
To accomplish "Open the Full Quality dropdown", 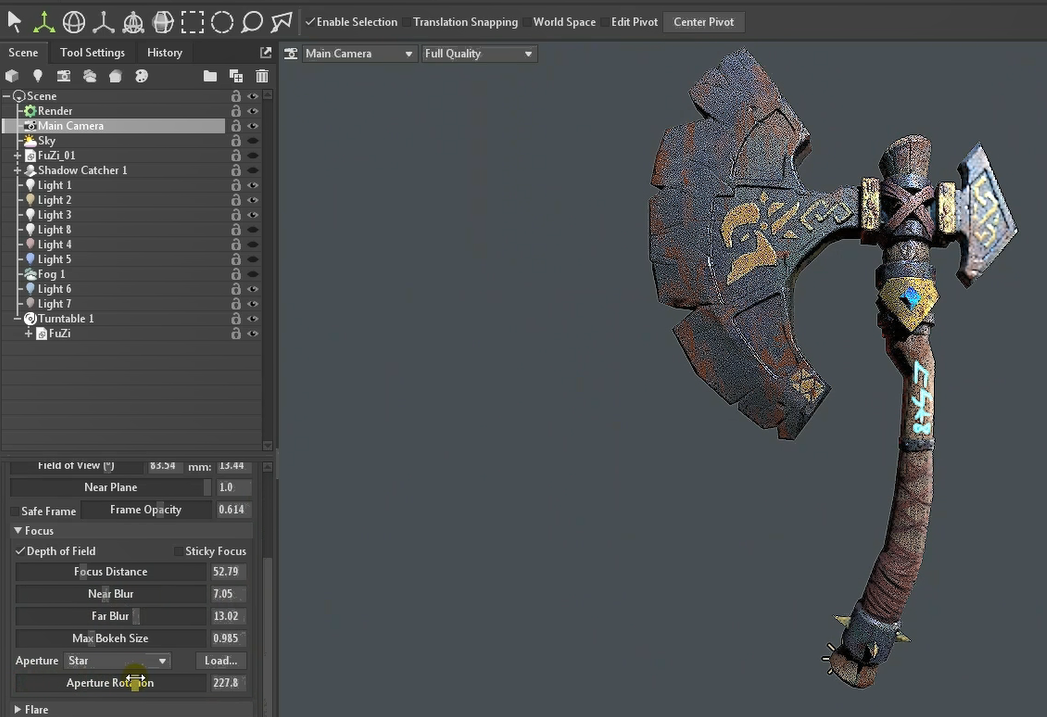I will click(x=479, y=53).
